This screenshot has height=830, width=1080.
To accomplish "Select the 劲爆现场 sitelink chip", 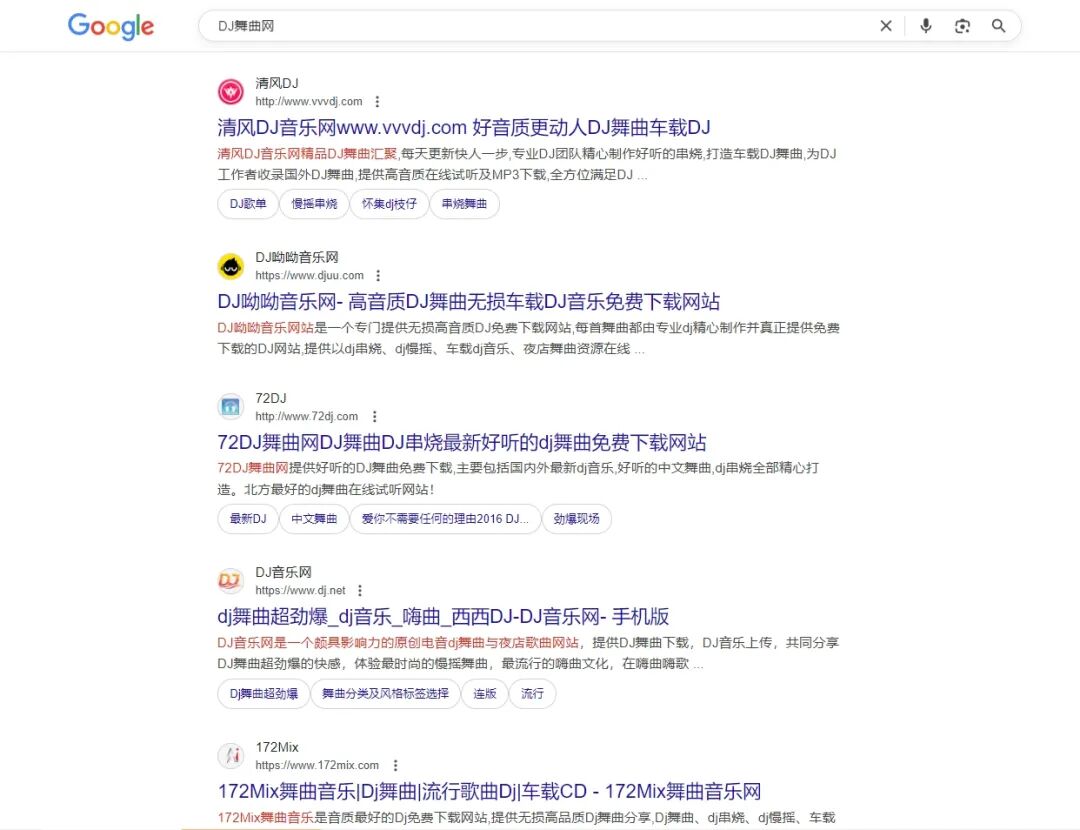I will point(577,519).
